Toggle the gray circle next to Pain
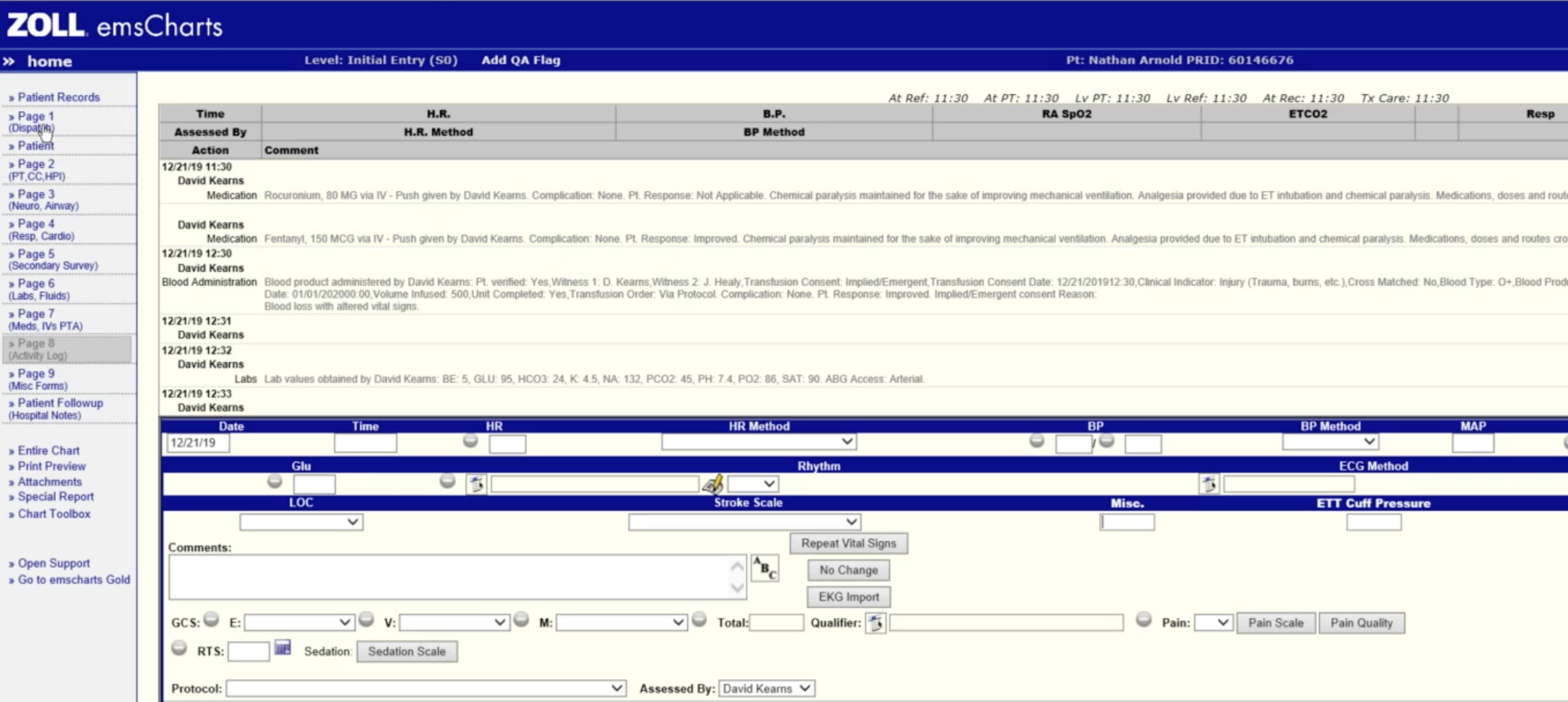This screenshot has height=702, width=1568. 1143,621
